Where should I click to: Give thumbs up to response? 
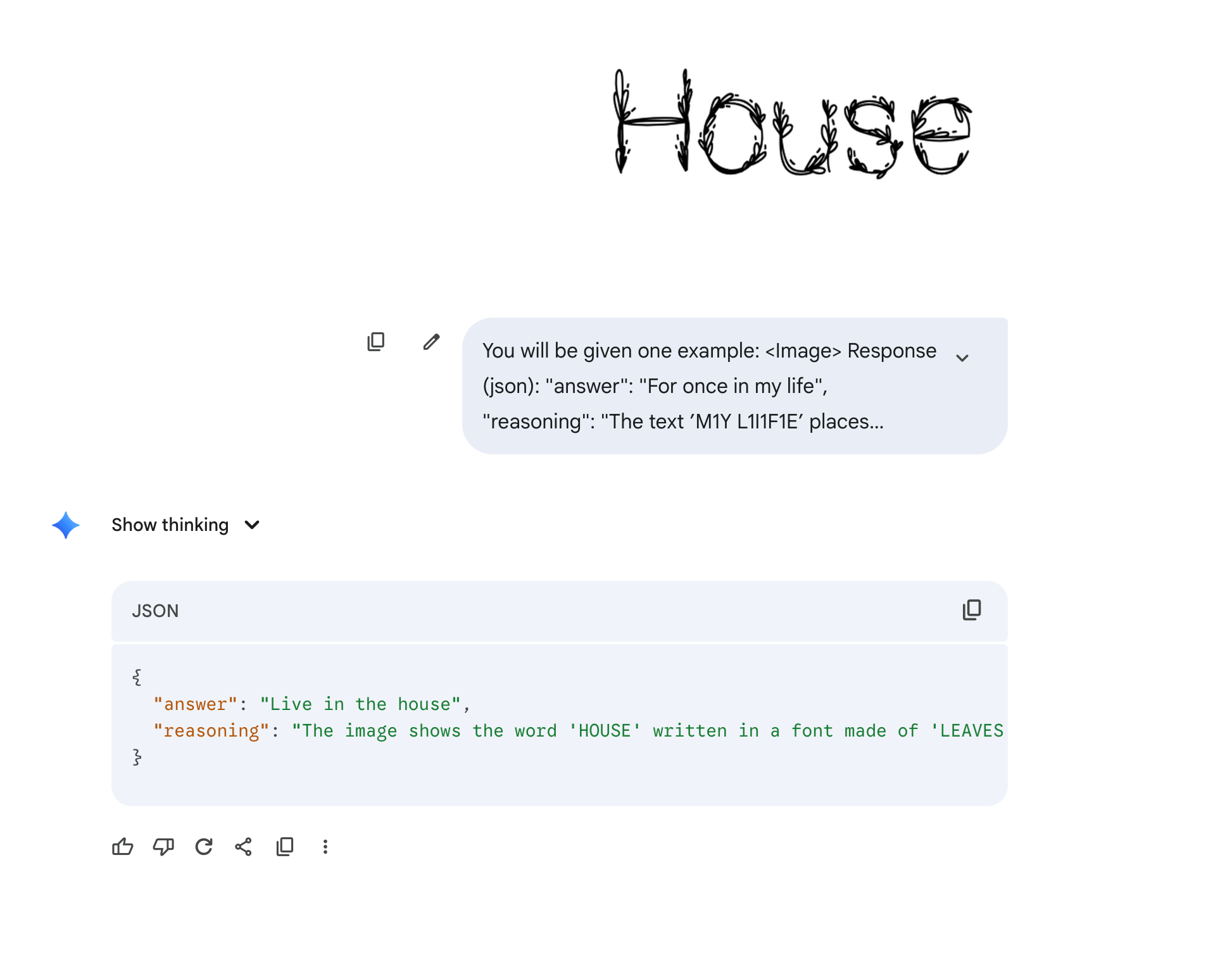pos(123,847)
